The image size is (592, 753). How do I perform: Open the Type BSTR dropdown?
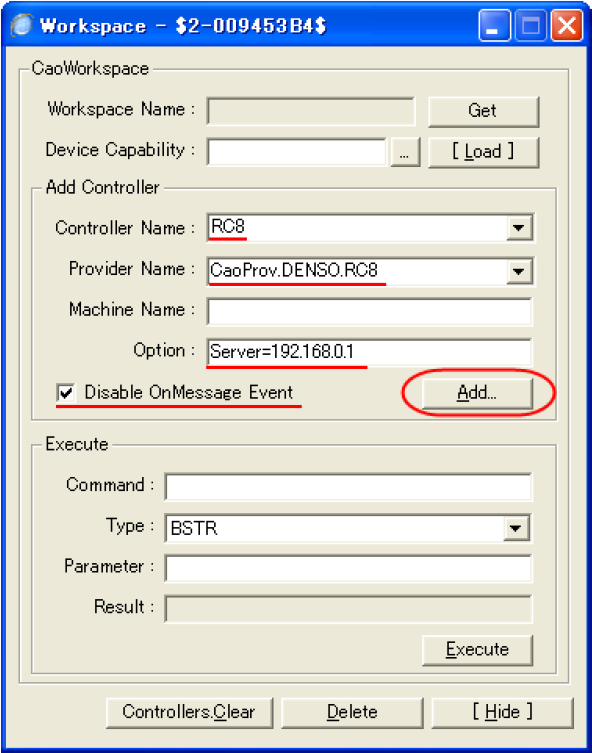516,528
